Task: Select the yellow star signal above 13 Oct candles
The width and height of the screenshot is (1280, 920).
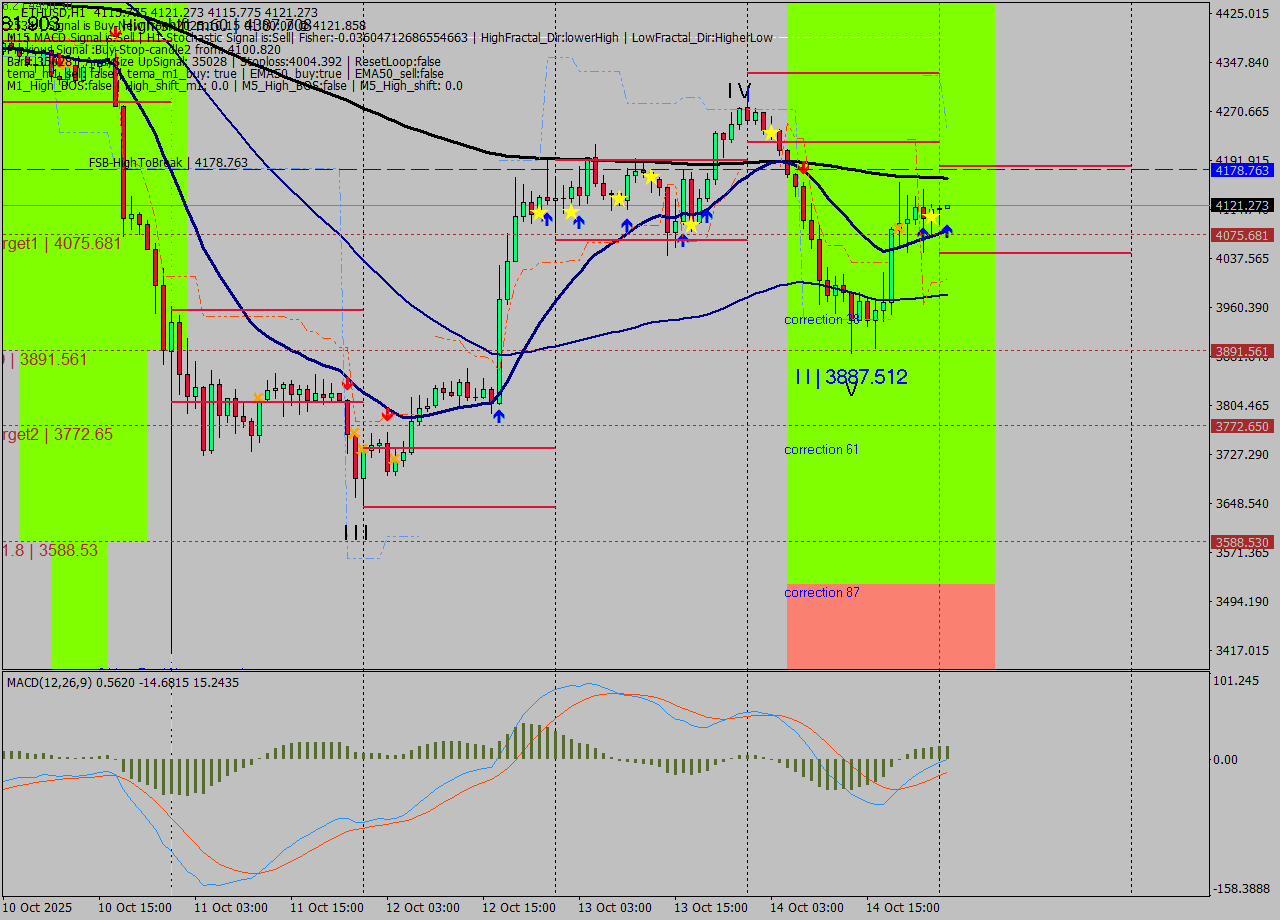Action: (651, 177)
